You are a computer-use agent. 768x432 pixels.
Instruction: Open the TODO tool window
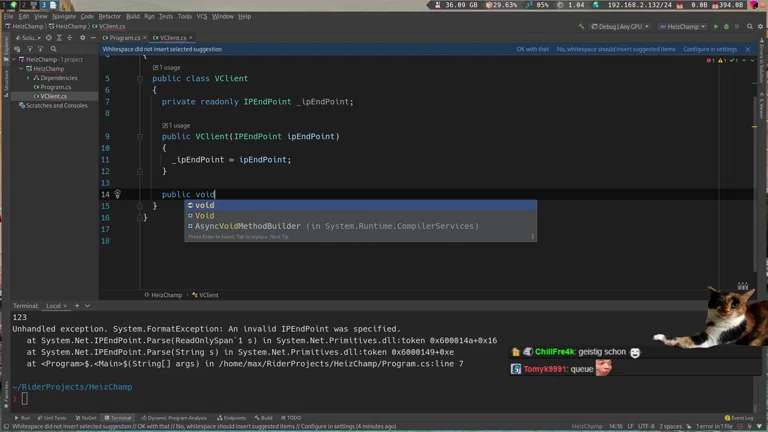(291, 418)
